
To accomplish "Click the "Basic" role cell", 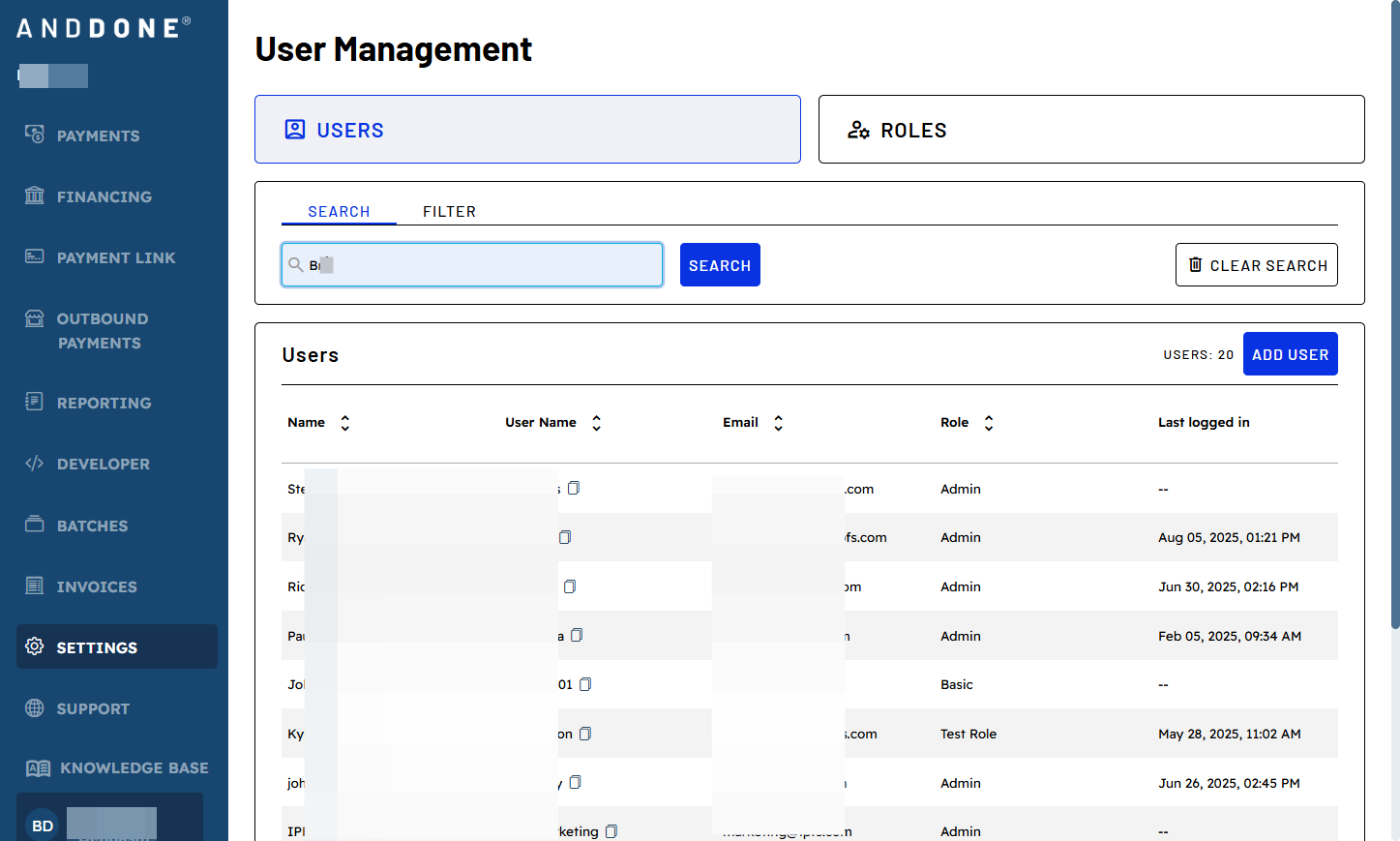I will pos(957,684).
